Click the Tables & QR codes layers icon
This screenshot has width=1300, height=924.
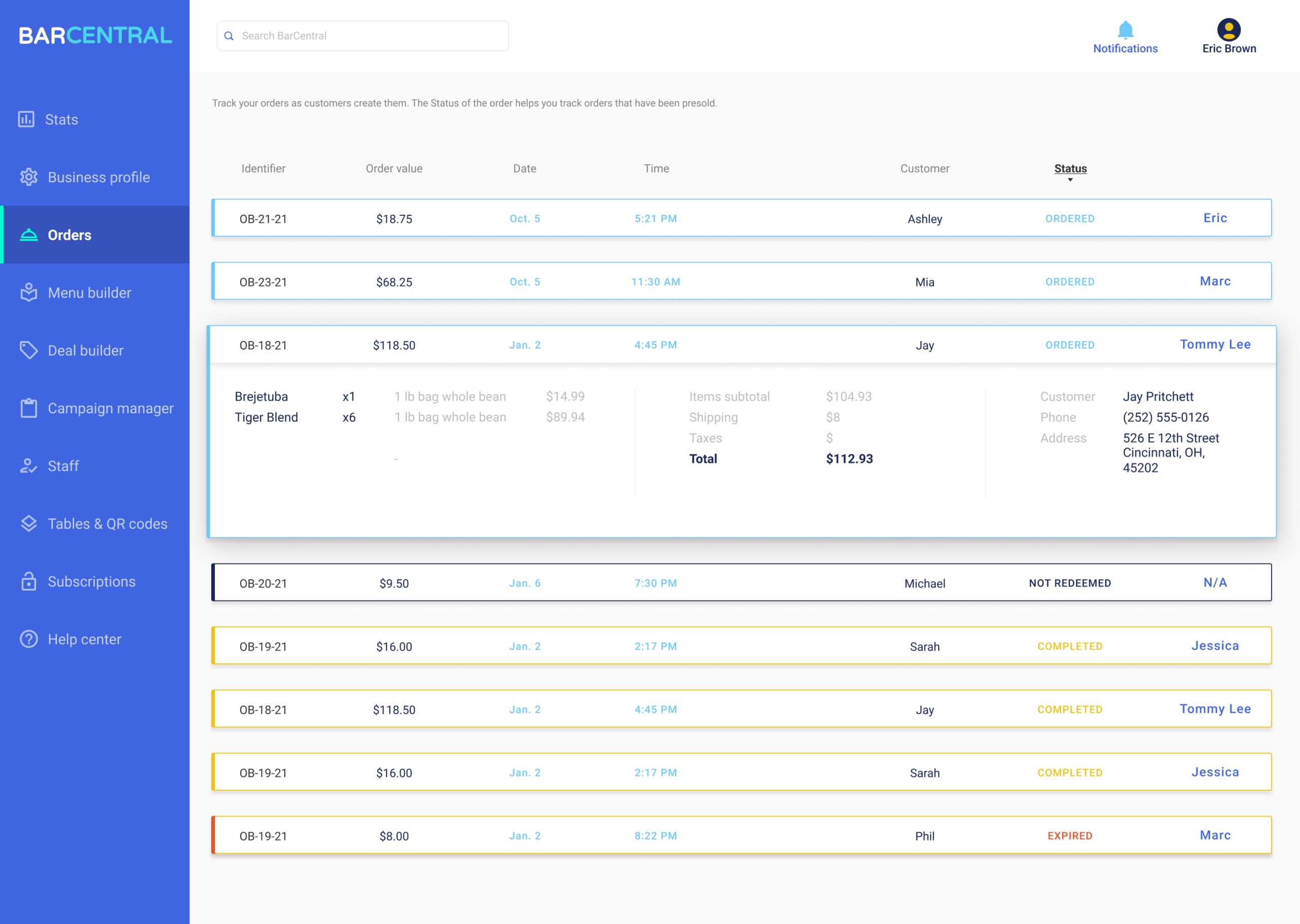(28, 523)
